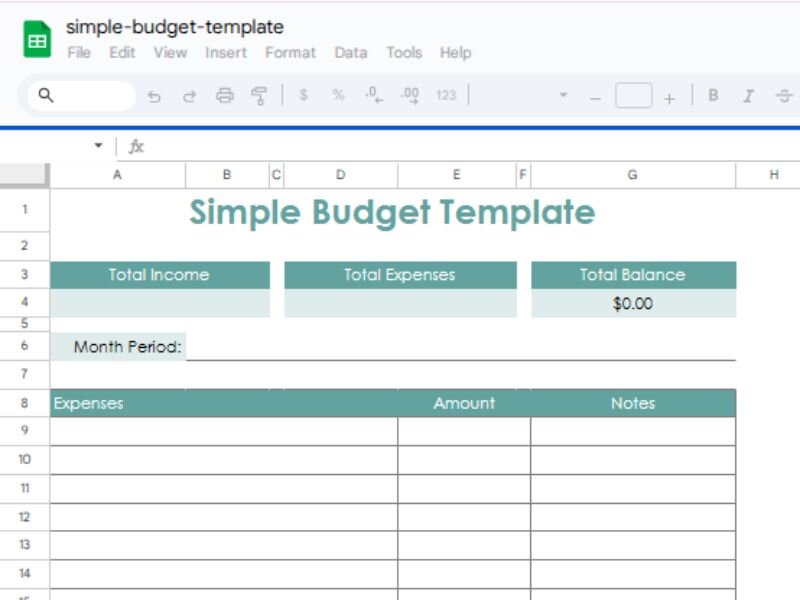The width and height of the screenshot is (800, 600).
Task: Select column A header
Action: click(x=117, y=175)
